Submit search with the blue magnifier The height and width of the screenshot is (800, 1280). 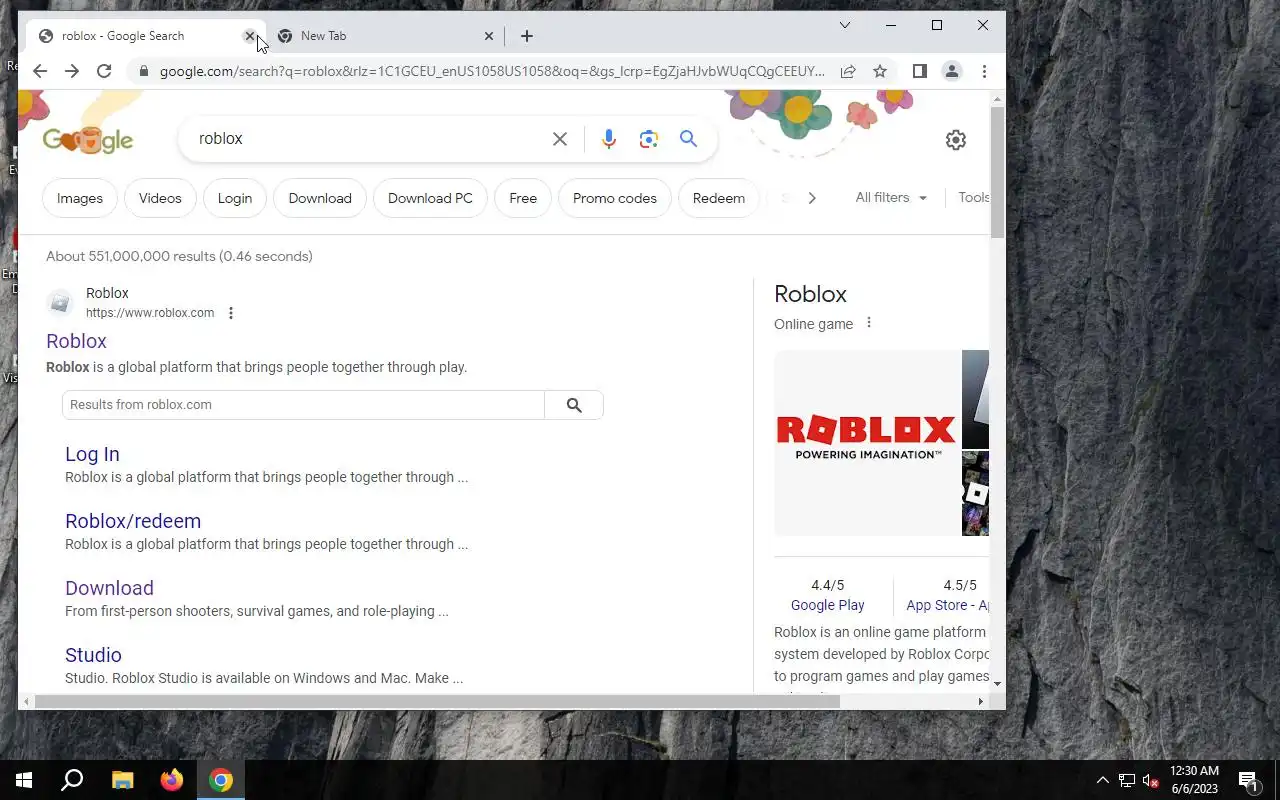(689, 139)
